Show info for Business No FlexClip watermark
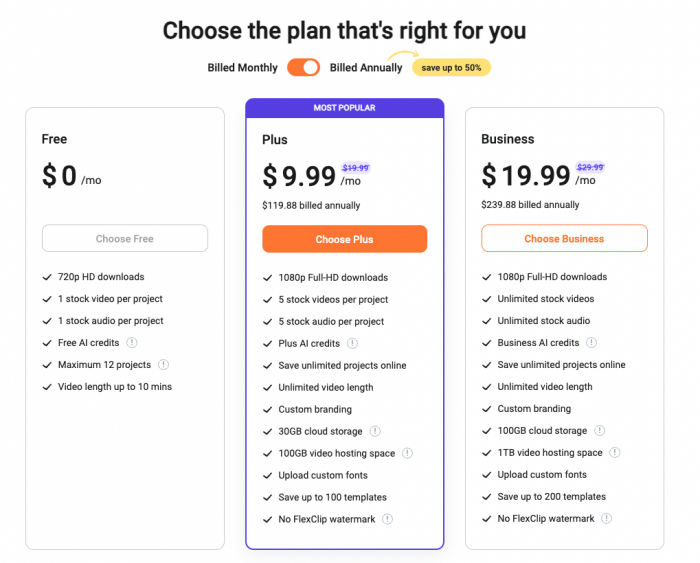The width and height of the screenshot is (700, 563). [606, 518]
